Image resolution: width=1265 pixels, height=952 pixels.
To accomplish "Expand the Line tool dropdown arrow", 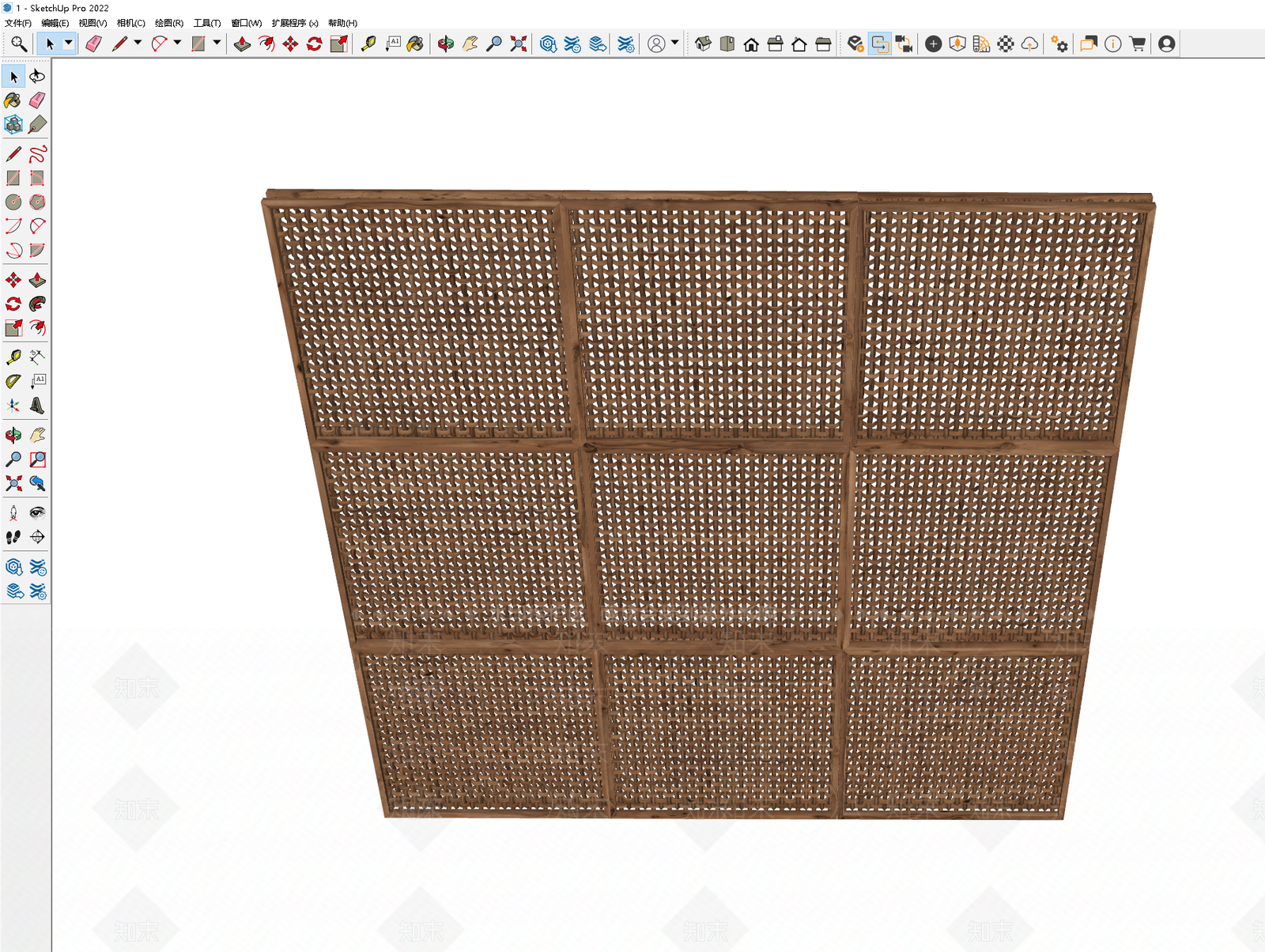I will pos(138,43).
